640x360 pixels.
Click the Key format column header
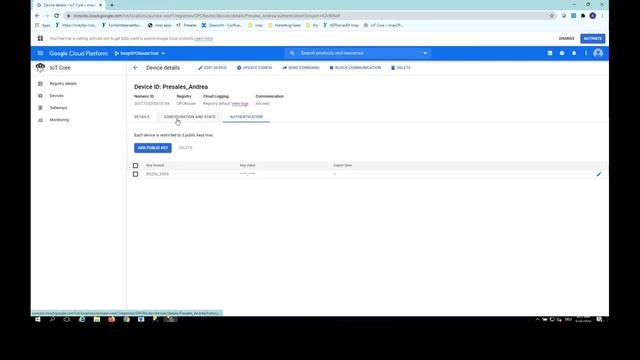155,165
